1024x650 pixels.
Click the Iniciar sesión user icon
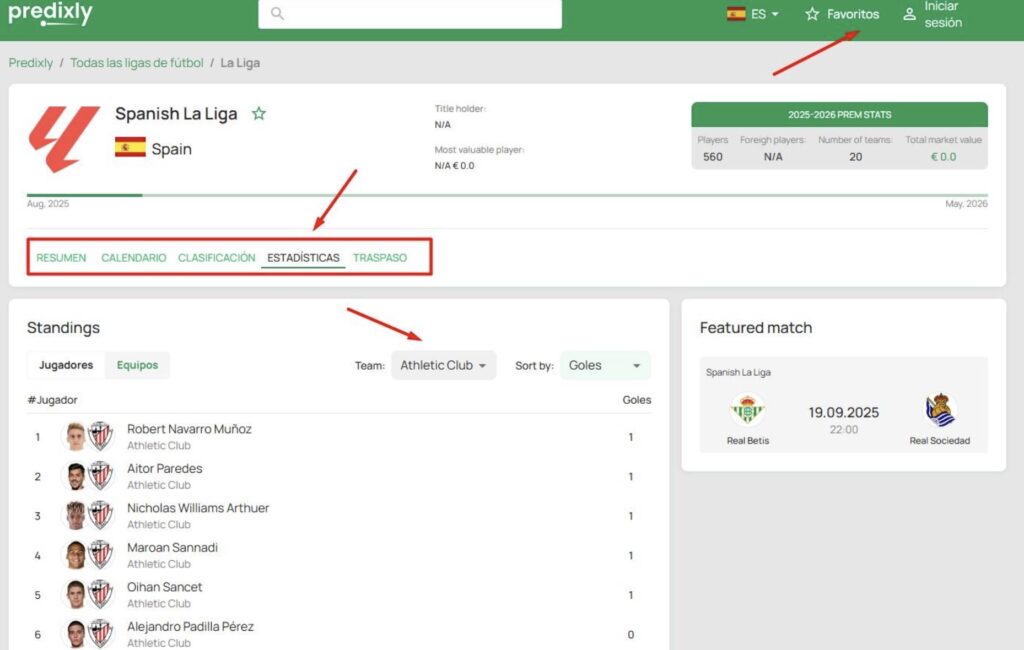click(909, 14)
